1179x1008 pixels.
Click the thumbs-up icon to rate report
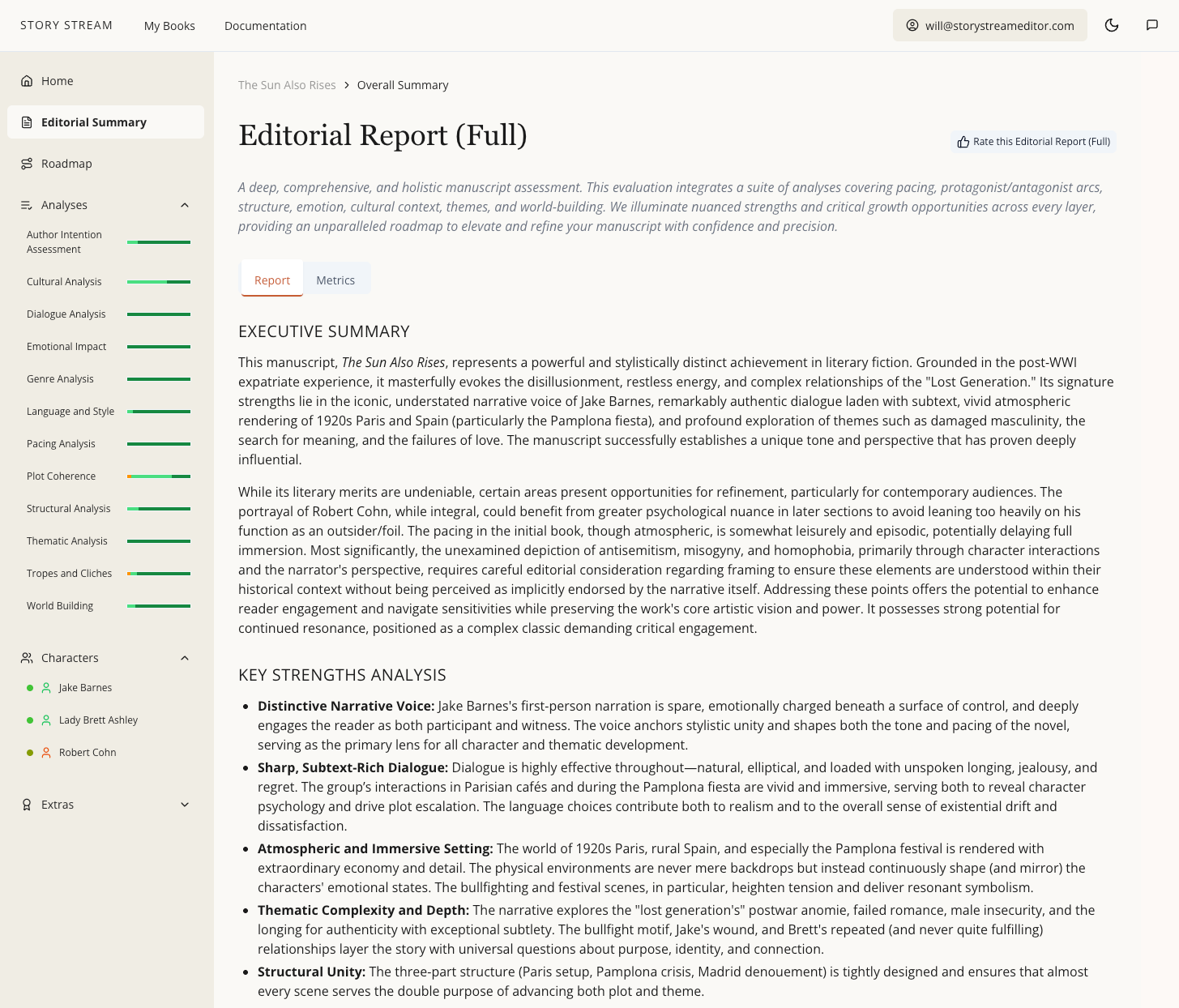(963, 142)
